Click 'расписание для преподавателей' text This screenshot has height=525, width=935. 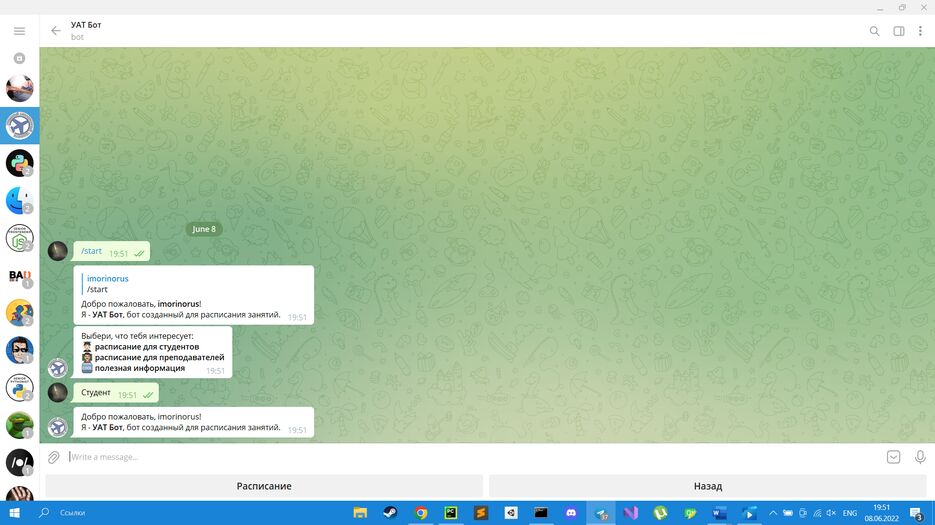tap(159, 357)
